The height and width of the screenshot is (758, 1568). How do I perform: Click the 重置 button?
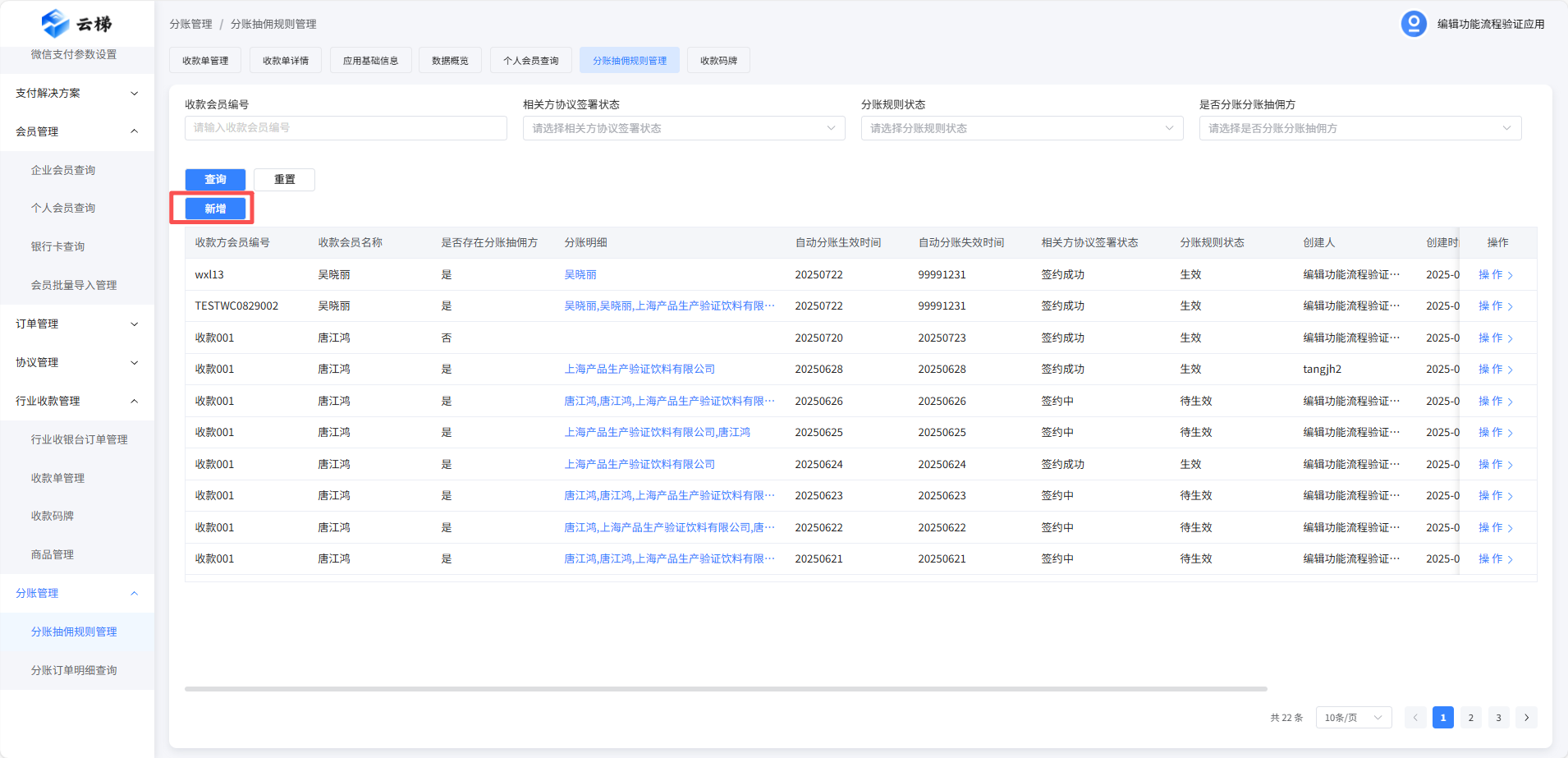point(284,180)
